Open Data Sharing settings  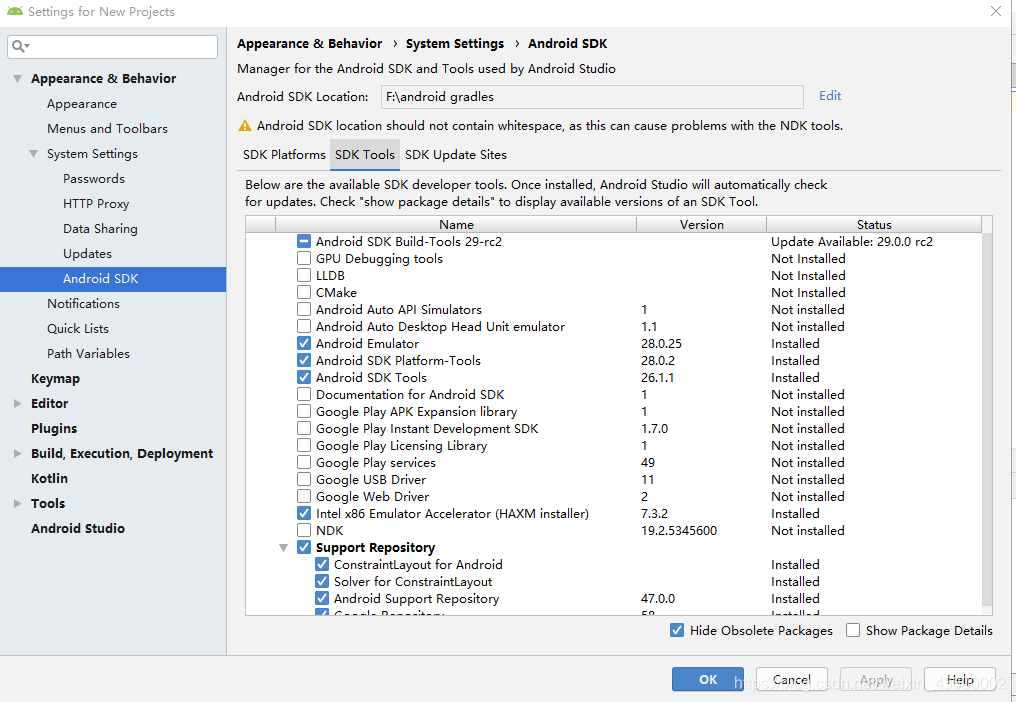tap(100, 229)
